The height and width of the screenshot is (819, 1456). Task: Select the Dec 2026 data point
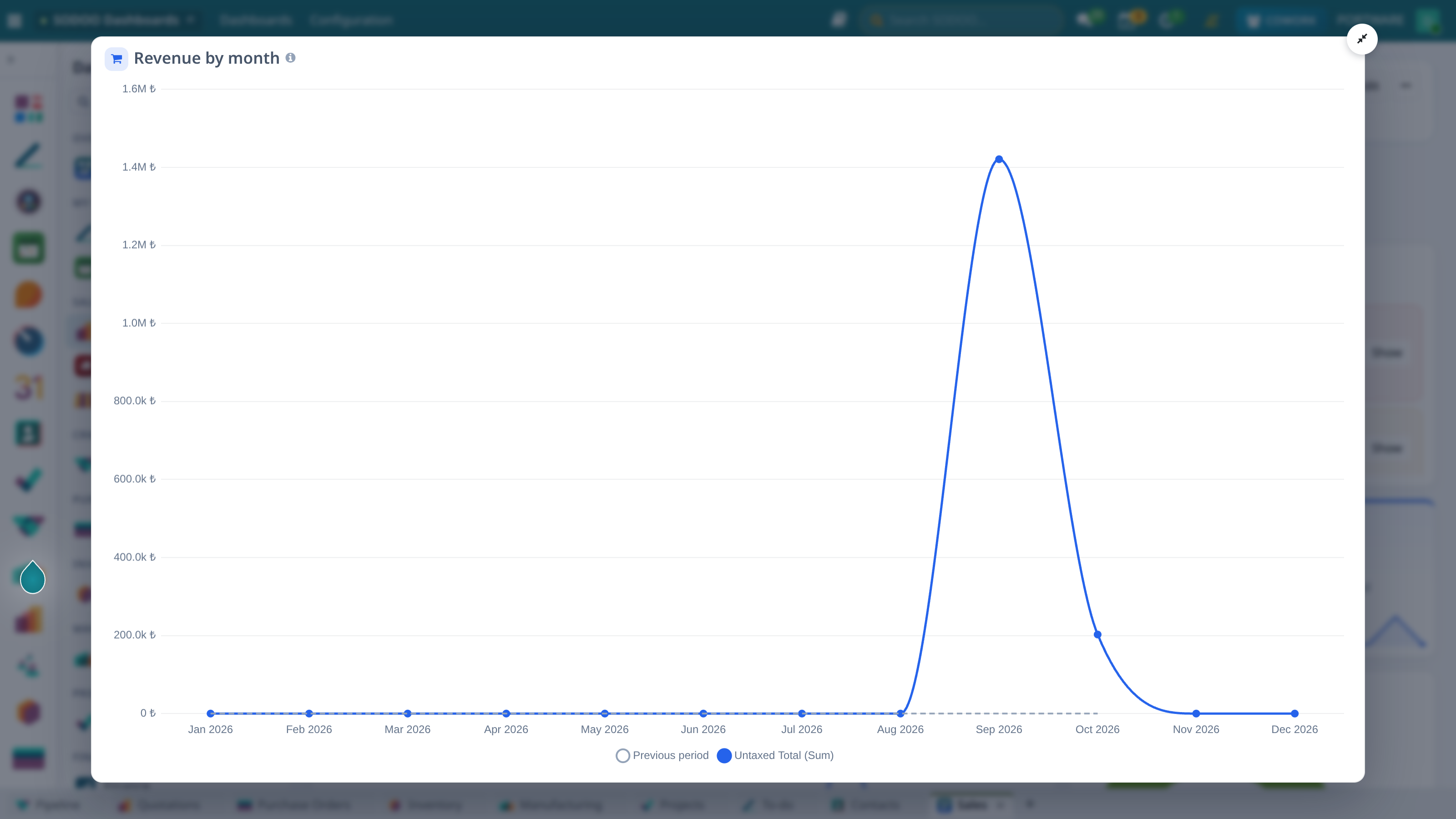pos(1294,713)
